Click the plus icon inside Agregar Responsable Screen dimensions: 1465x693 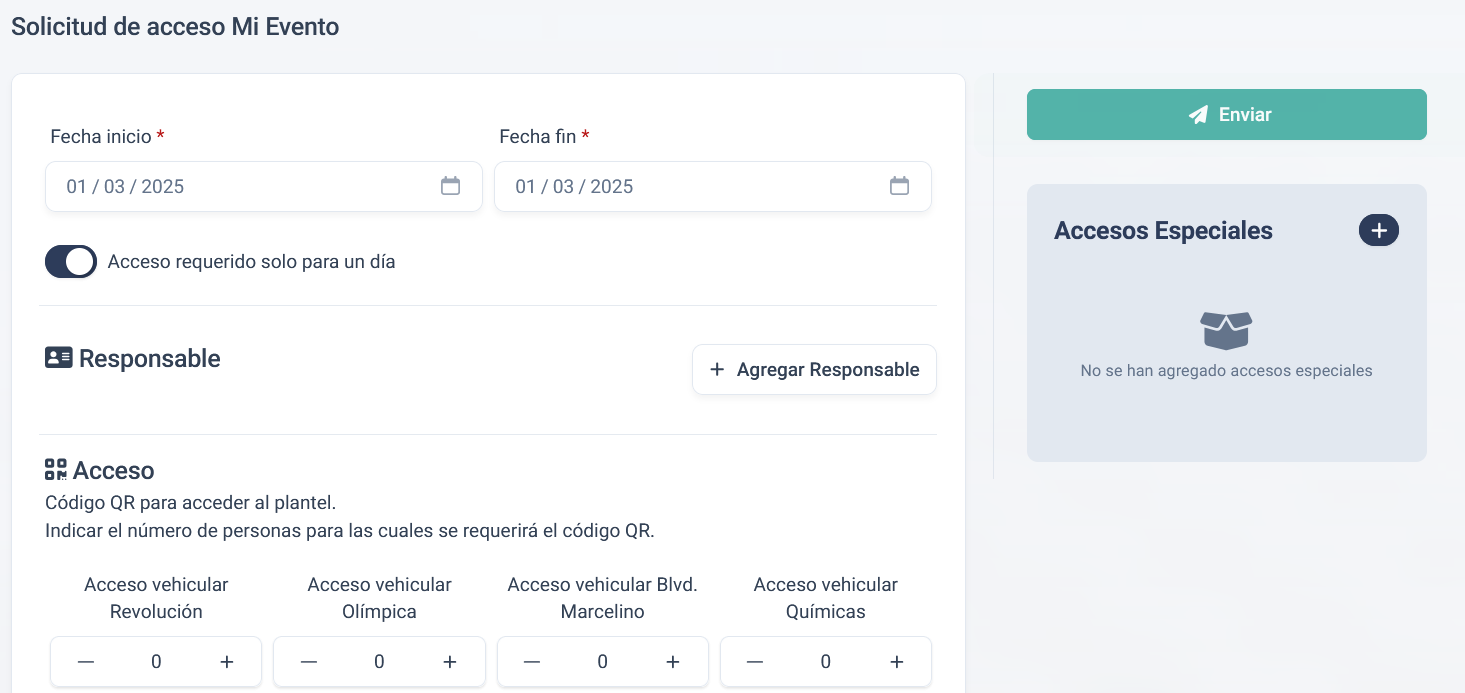click(x=716, y=369)
